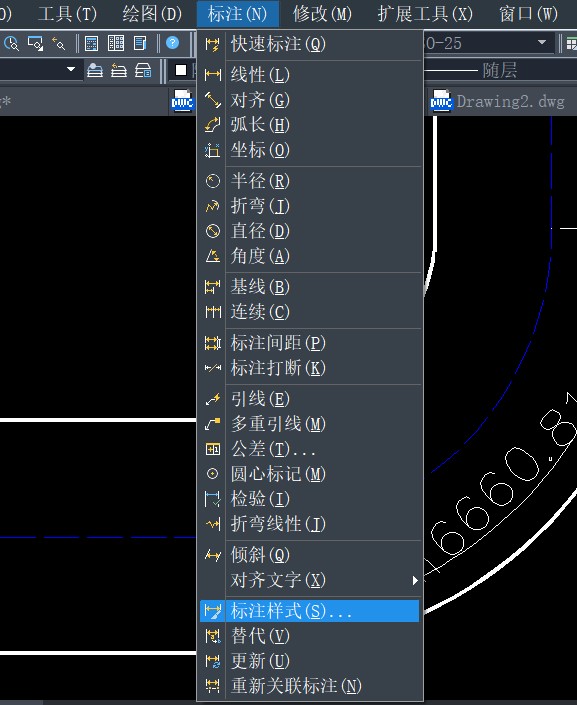The height and width of the screenshot is (705, 577).
Task: Click the Quick Dimension icon in menu
Action: [212, 45]
